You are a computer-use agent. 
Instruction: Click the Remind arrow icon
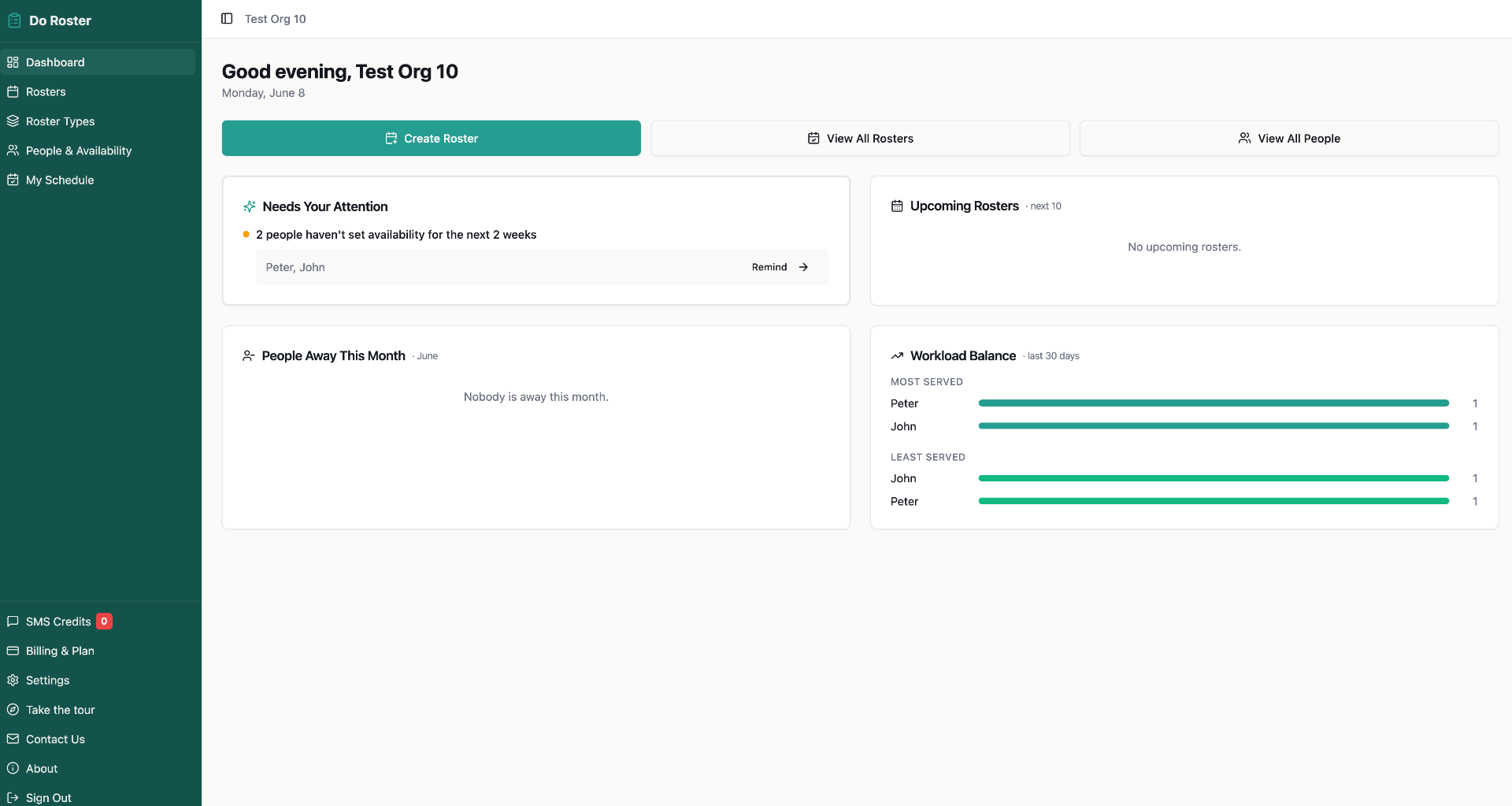pos(803,267)
